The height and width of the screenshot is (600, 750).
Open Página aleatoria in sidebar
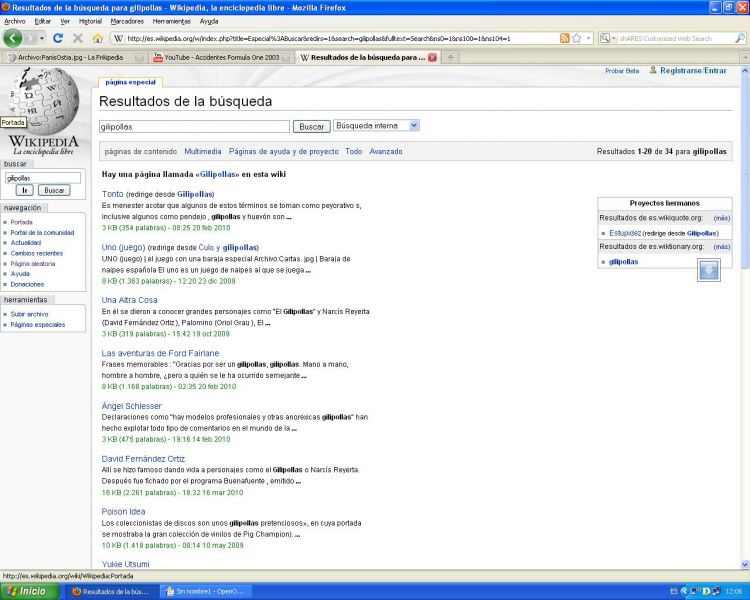(33, 264)
